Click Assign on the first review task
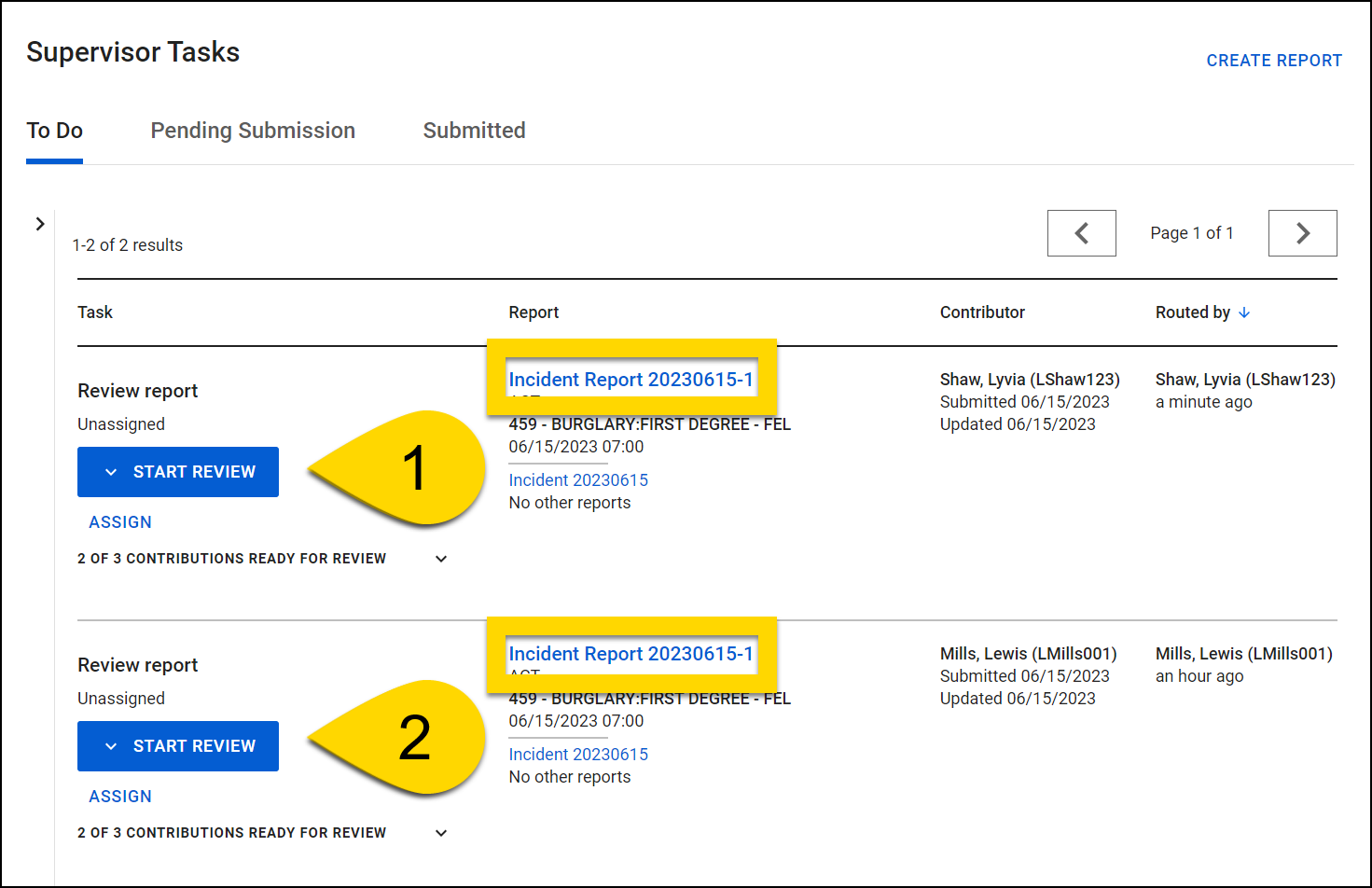This screenshot has height=888, width=1372. click(x=119, y=521)
